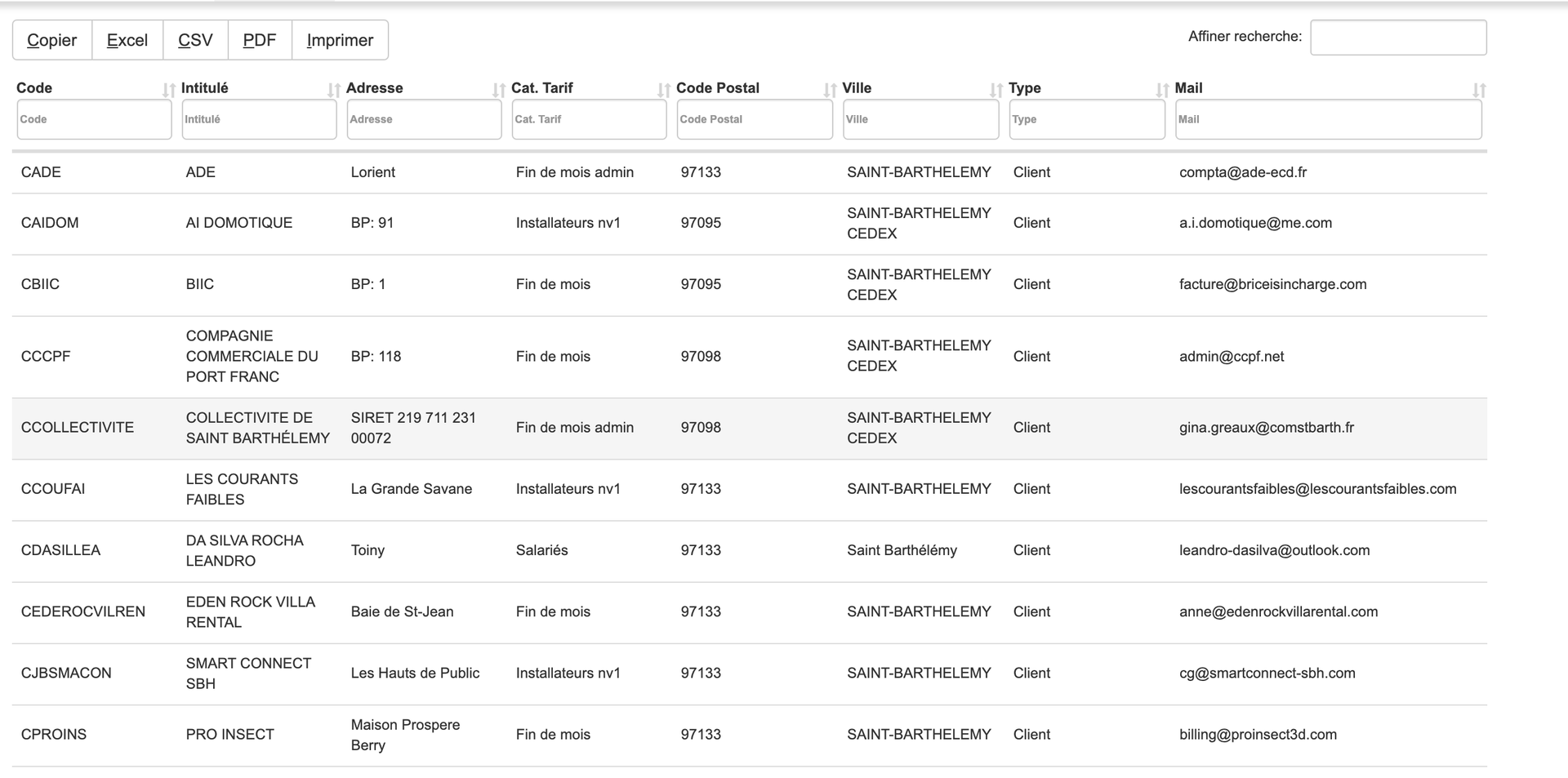Click the COMPAGNIE COMMERCIALE DU PORT FRANC cell
Image resolution: width=1568 pixels, height=778 pixels.
(x=252, y=356)
